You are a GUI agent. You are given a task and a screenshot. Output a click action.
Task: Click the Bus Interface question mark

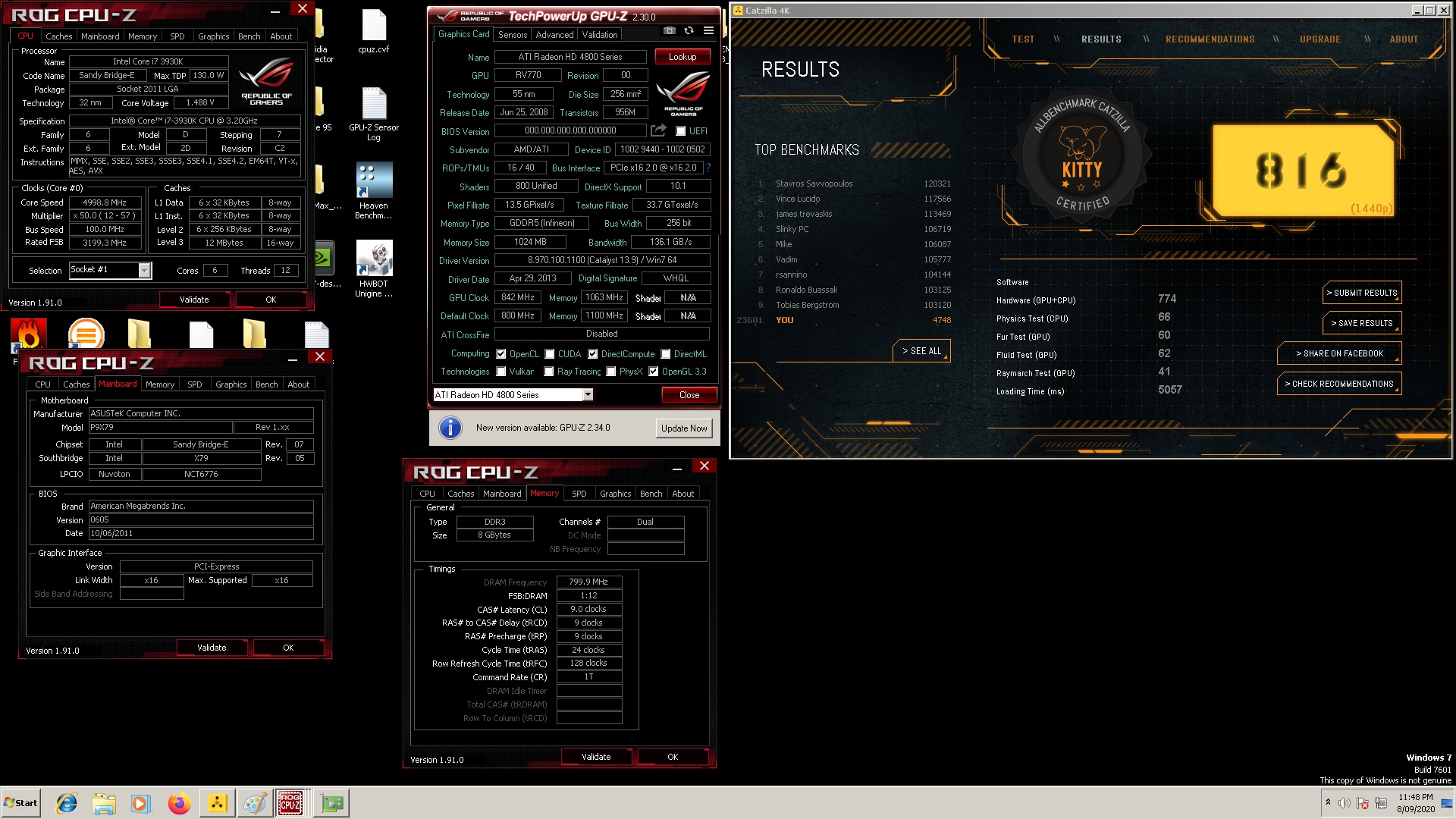pyautogui.click(x=708, y=168)
